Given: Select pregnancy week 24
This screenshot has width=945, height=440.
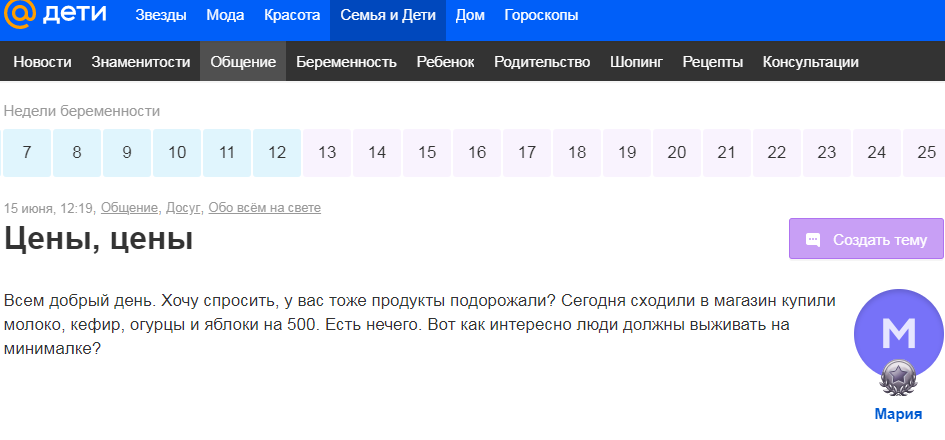Looking at the screenshot, I should pos(877,152).
